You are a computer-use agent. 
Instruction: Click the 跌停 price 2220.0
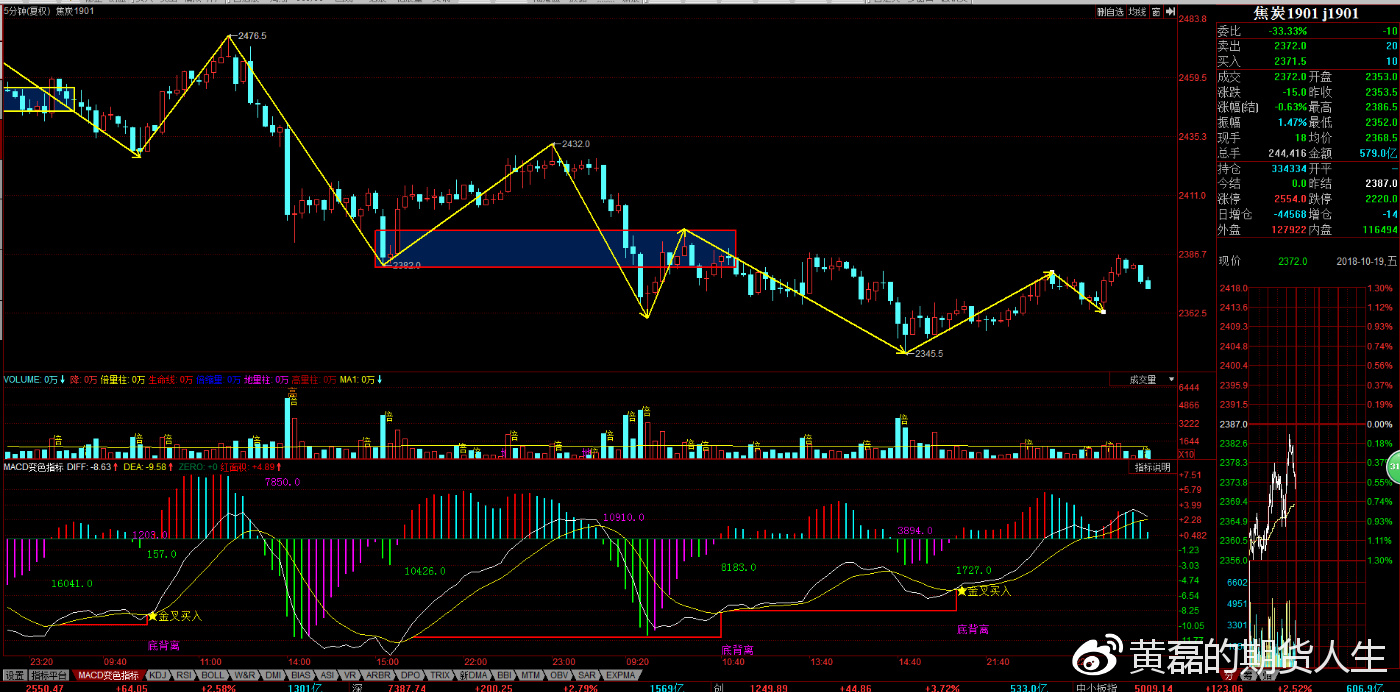click(1380, 199)
